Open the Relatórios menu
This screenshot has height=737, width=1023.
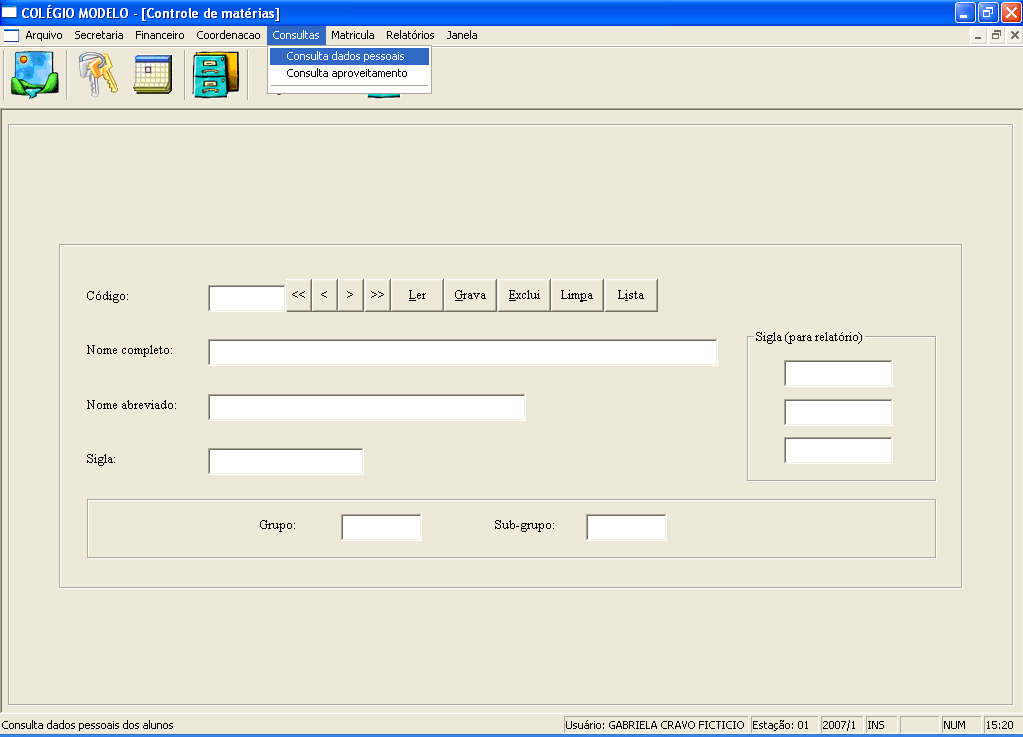pyautogui.click(x=410, y=35)
